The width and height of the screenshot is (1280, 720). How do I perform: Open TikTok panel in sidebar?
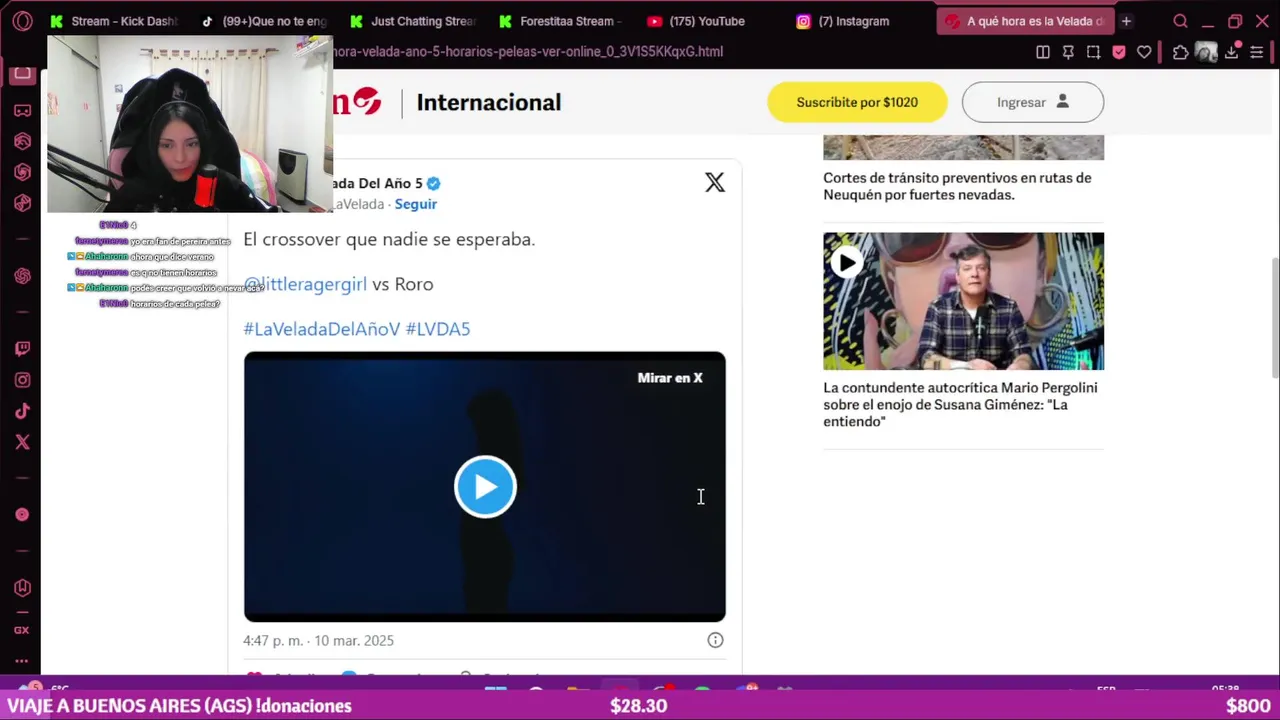tap(22, 411)
